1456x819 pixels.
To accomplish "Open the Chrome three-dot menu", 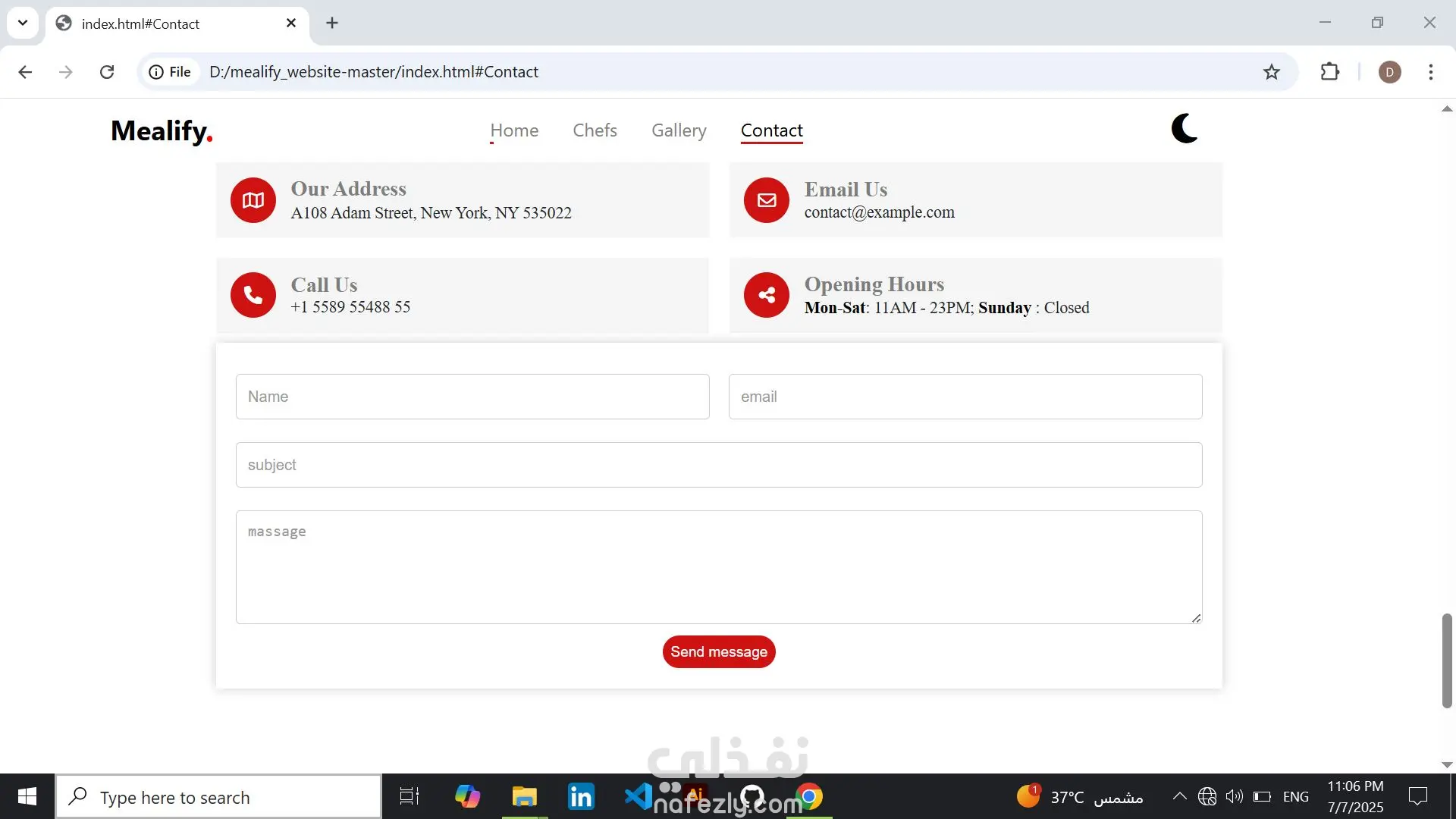I will click(x=1431, y=72).
